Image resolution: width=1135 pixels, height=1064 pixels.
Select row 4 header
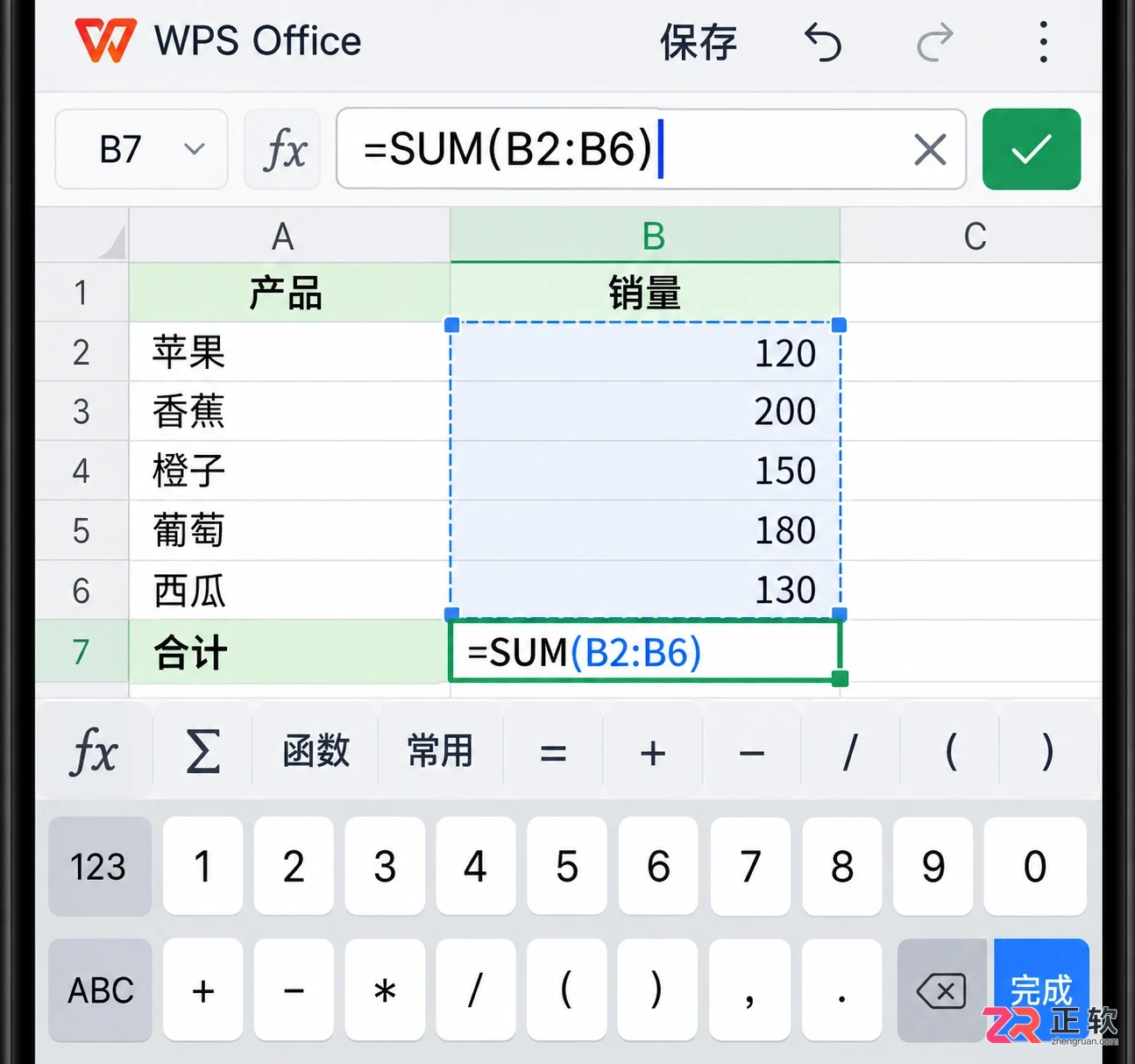(82, 472)
